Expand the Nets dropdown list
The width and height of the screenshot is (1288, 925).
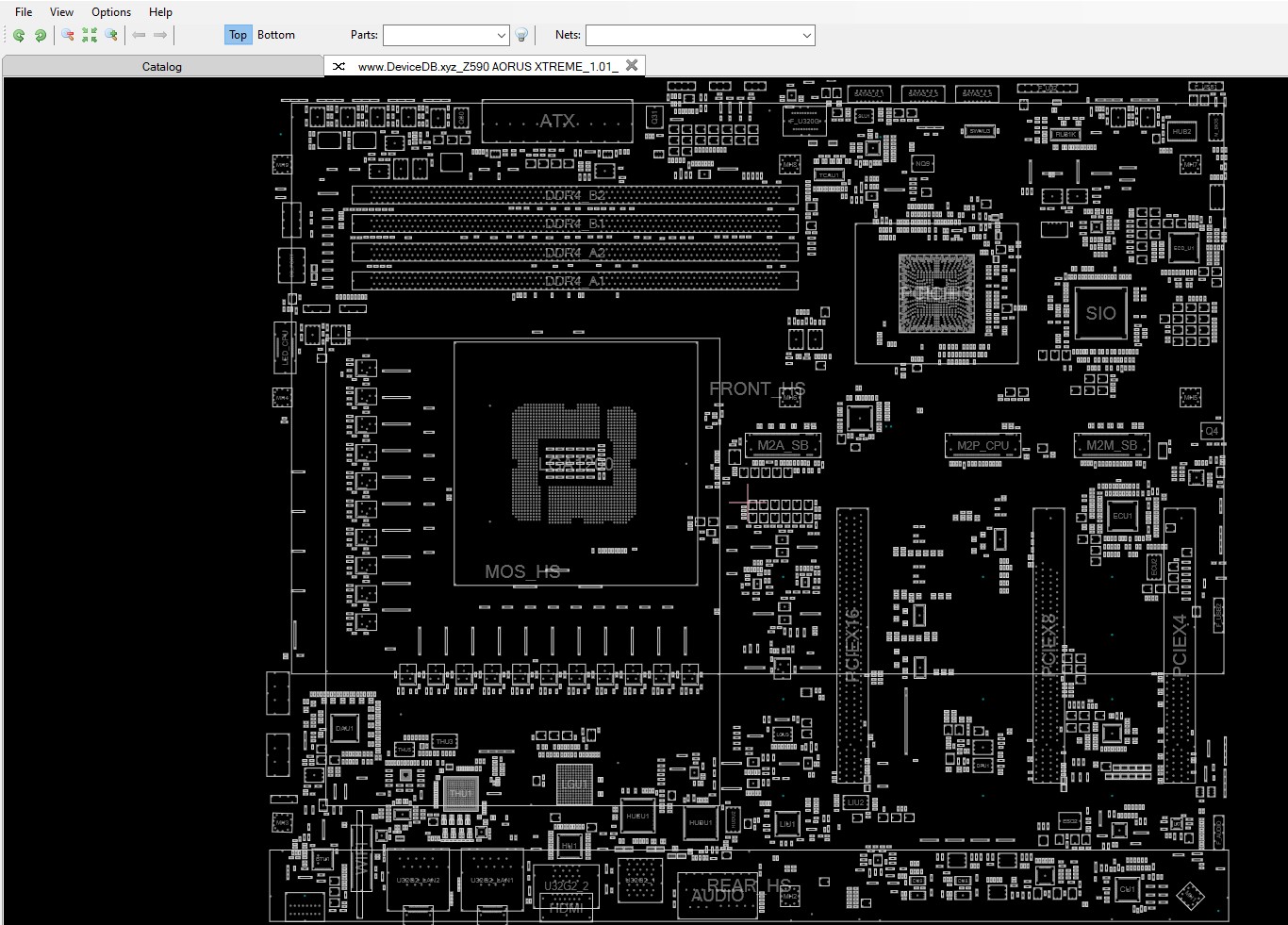coord(806,35)
